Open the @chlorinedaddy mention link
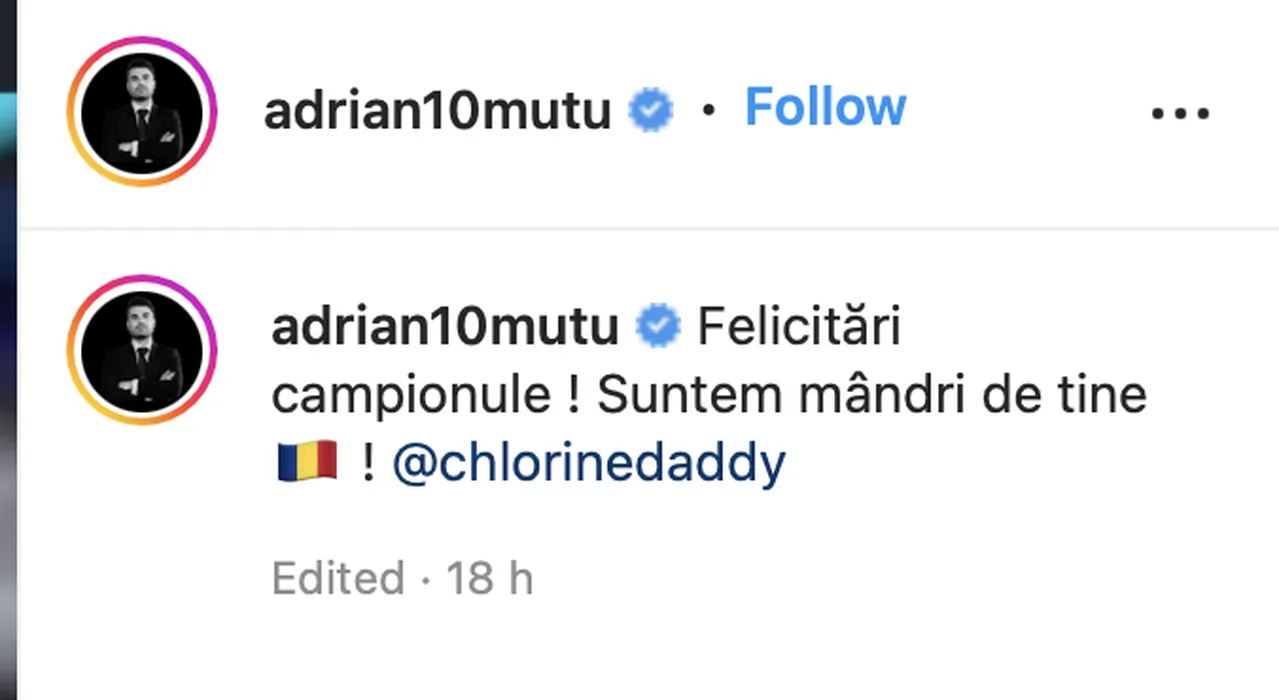The image size is (1279, 700). click(x=588, y=463)
